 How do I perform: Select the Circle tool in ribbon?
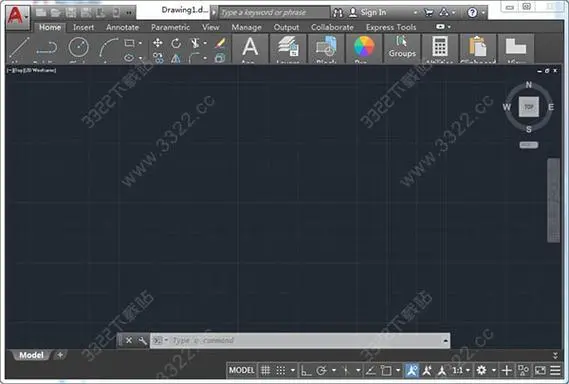click(78, 48)
